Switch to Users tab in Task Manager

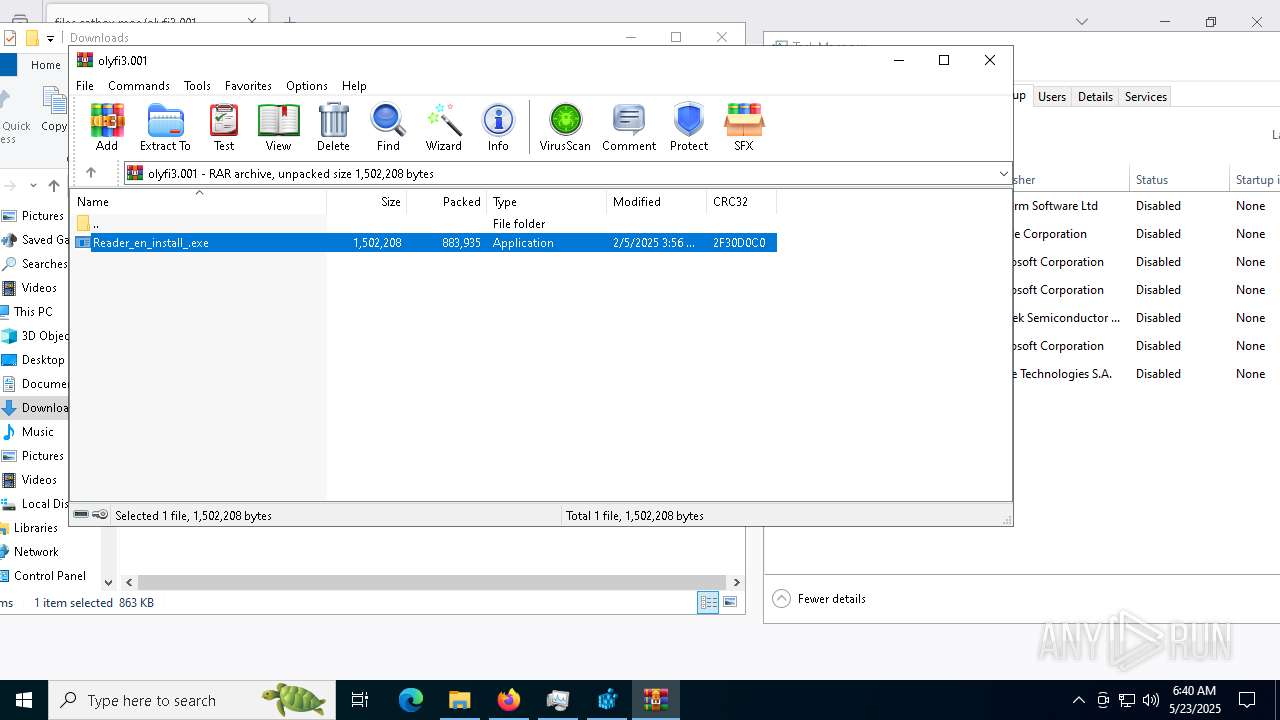pos(1051,97)
